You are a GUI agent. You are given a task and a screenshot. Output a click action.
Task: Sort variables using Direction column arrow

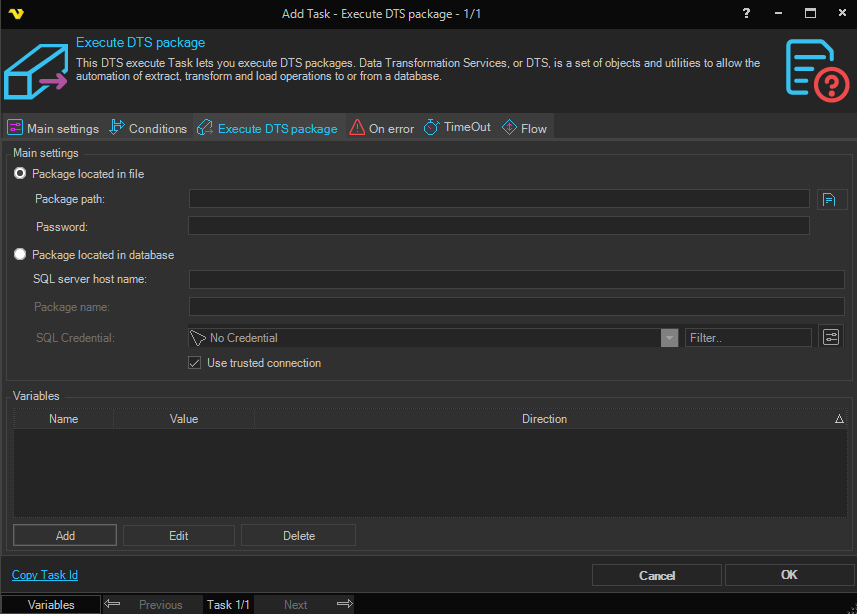pyautogui.click(x=839, y=420)
